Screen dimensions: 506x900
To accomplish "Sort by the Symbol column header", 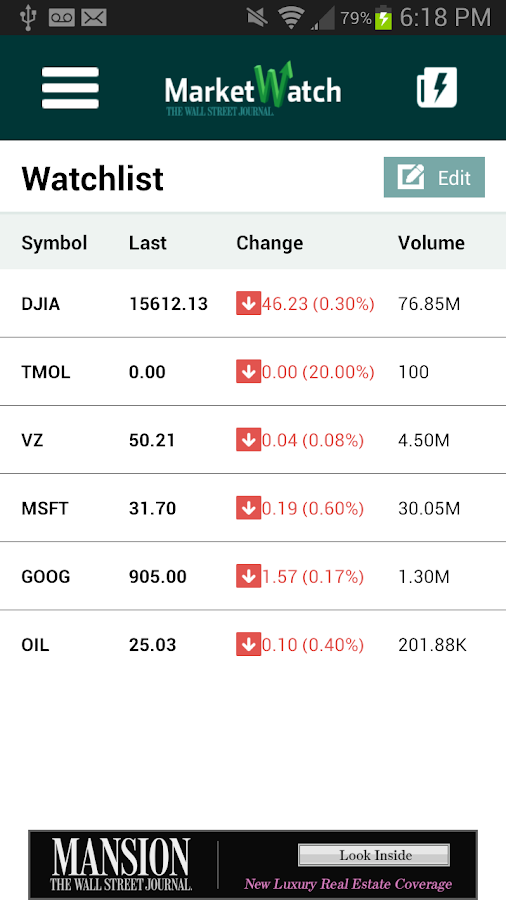I will [54, 243].
